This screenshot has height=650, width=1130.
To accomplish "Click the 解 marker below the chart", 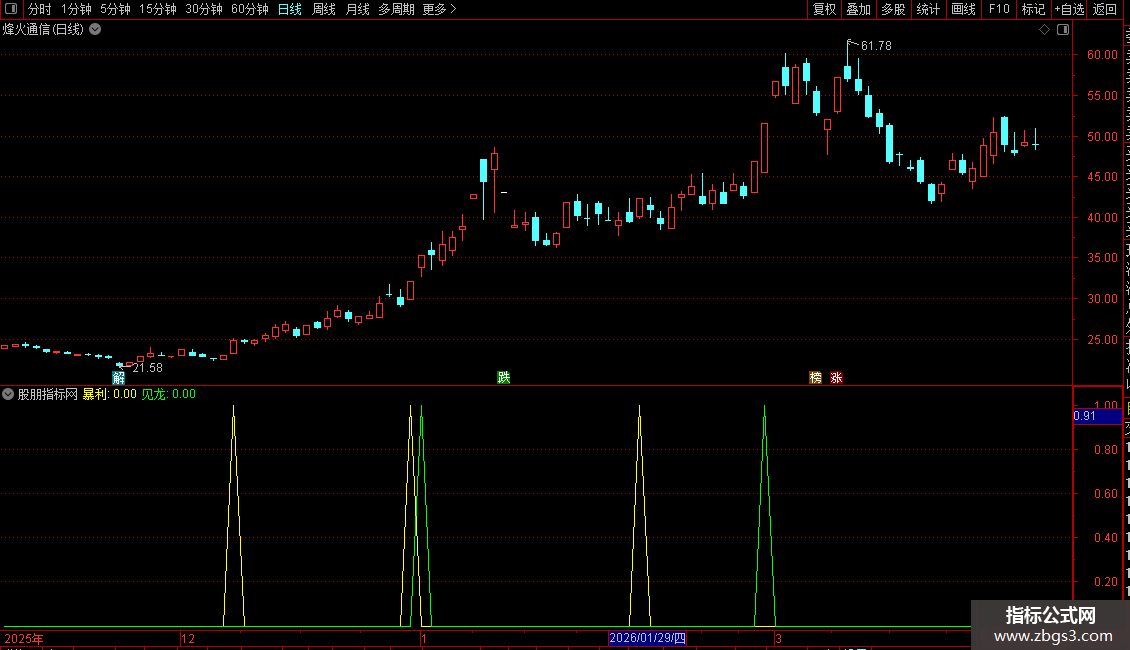I will (119, 378).
